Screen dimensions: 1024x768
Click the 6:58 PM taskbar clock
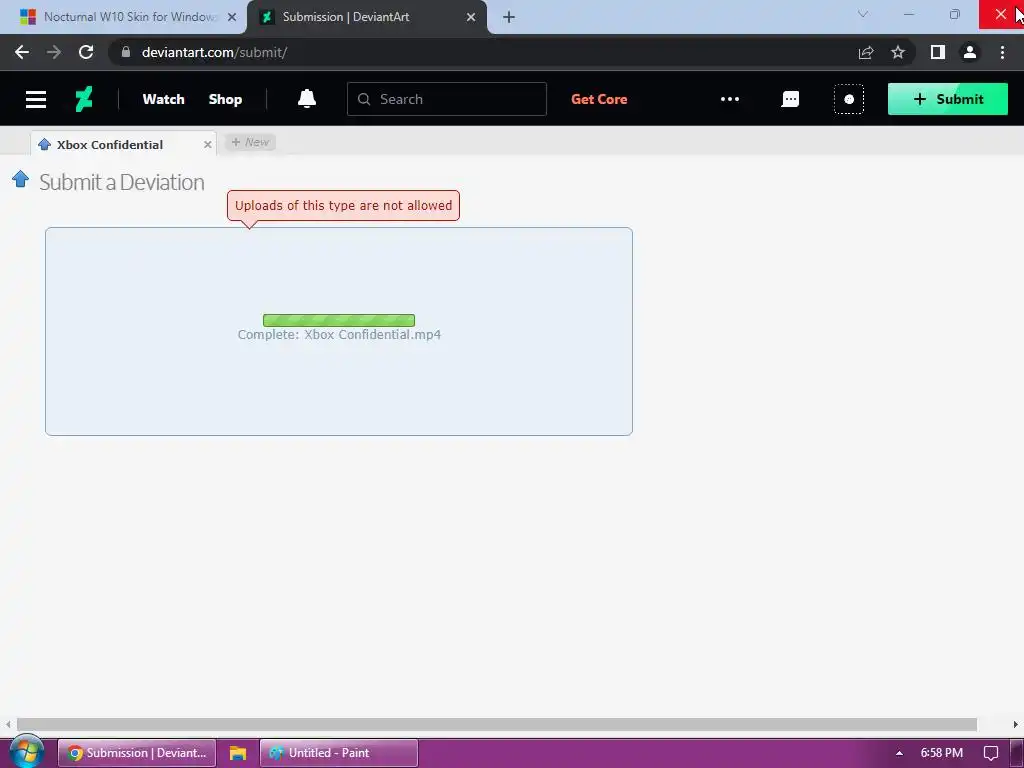click(x=941, y=753)
